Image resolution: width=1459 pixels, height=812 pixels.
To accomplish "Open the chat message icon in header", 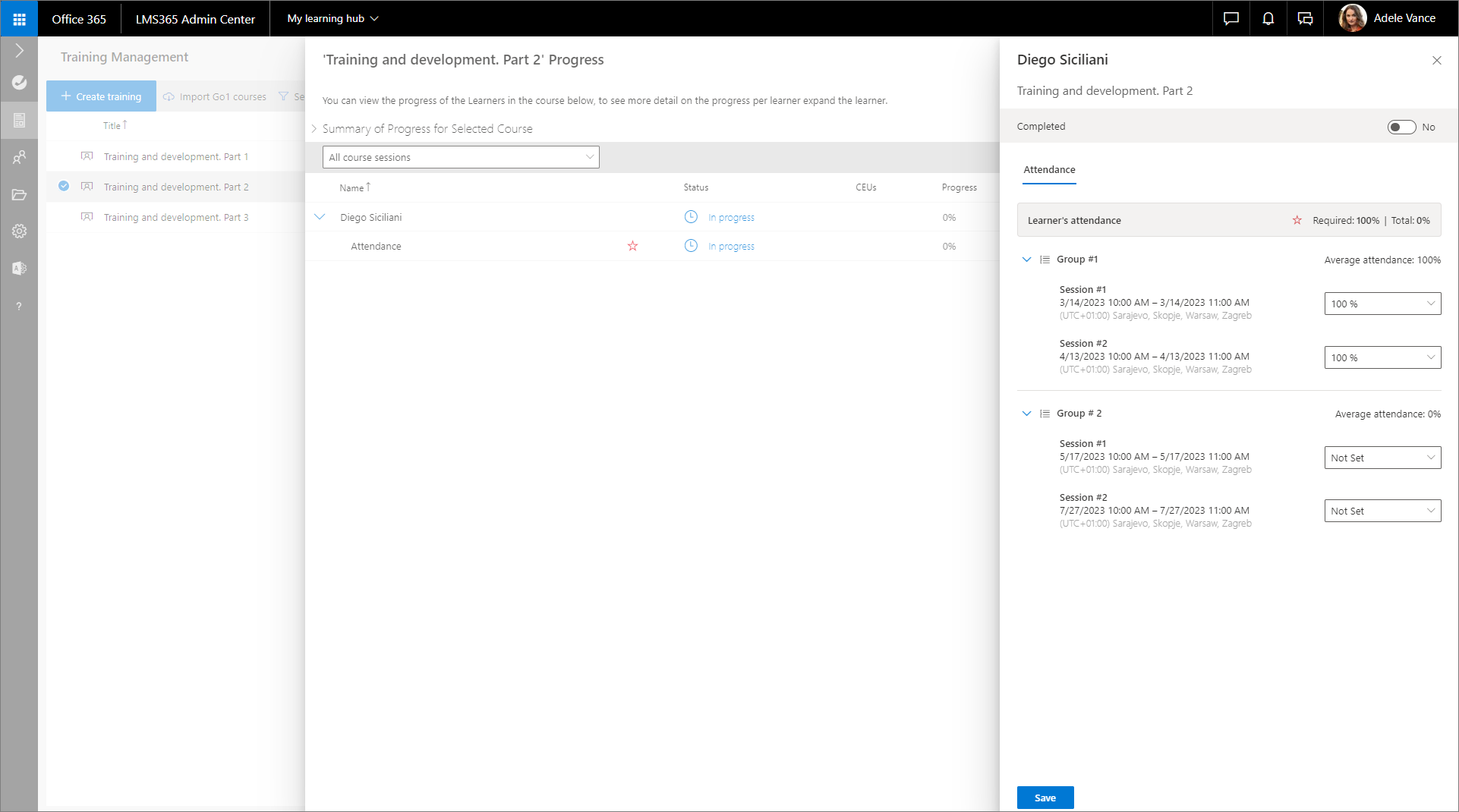I will coord(1231,19).
